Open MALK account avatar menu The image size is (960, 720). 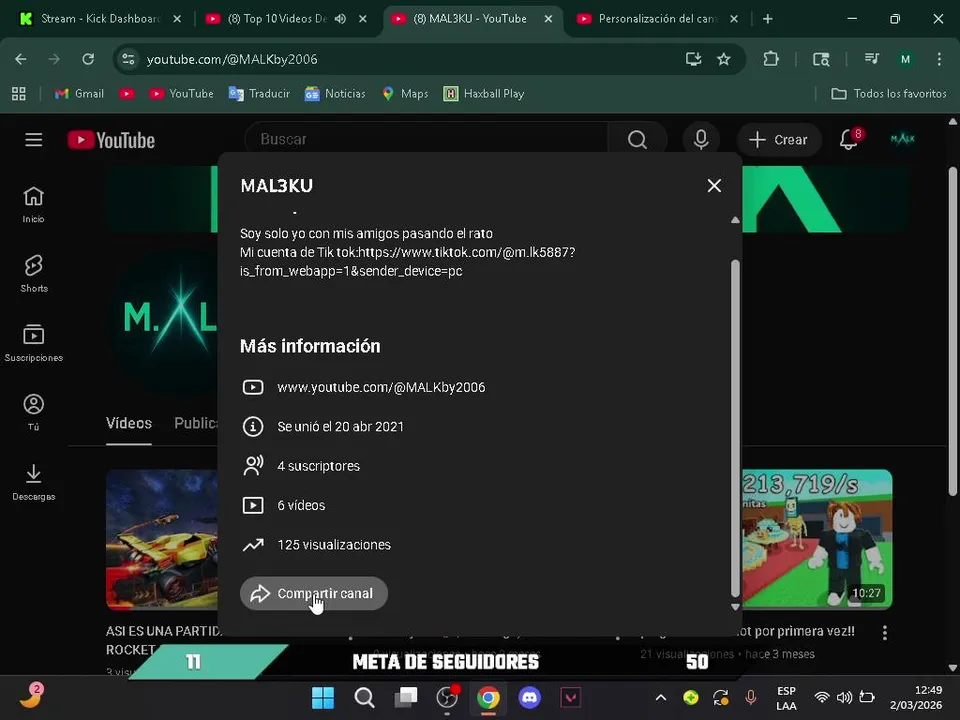902,139
